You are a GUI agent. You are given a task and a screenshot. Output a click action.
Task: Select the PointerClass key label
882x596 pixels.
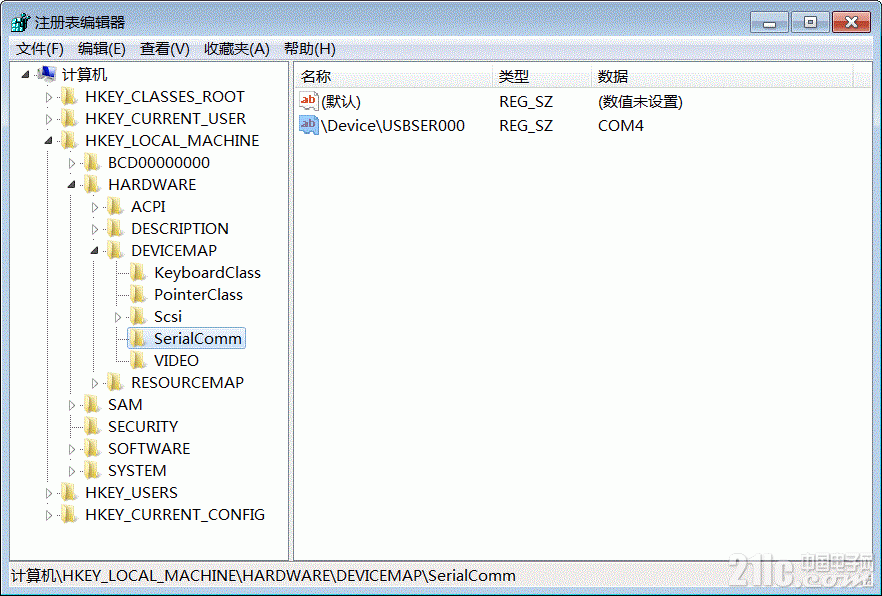point(198,295)
